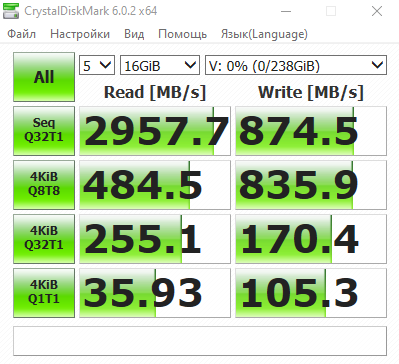The height and width of the screenshot is (364, 399).
Task: Close the CrystalDiskMark window
Action: (377, 11)
